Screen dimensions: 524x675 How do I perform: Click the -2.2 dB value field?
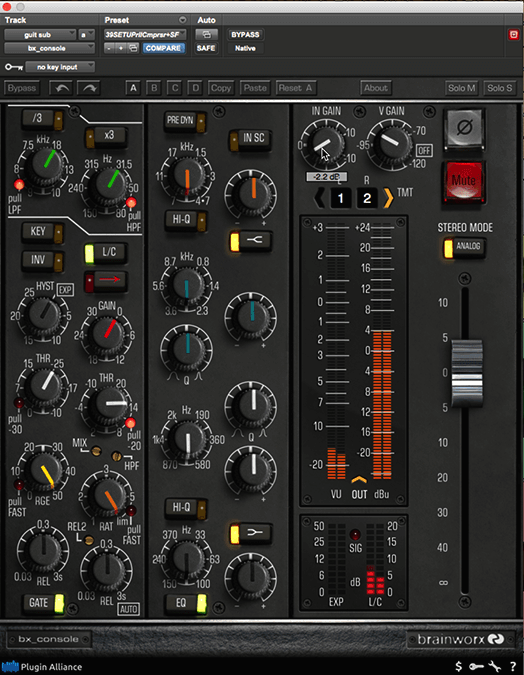(x=327, y=177)
